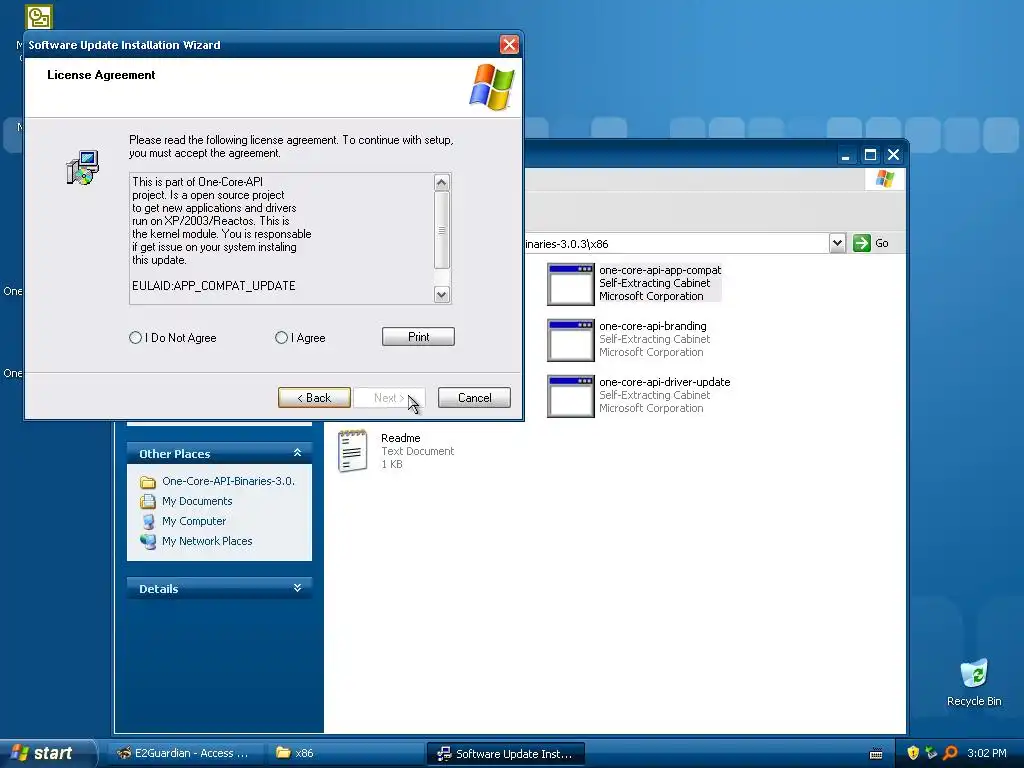
Task: Click the greyed-out Next button
Action: (389, 398)
